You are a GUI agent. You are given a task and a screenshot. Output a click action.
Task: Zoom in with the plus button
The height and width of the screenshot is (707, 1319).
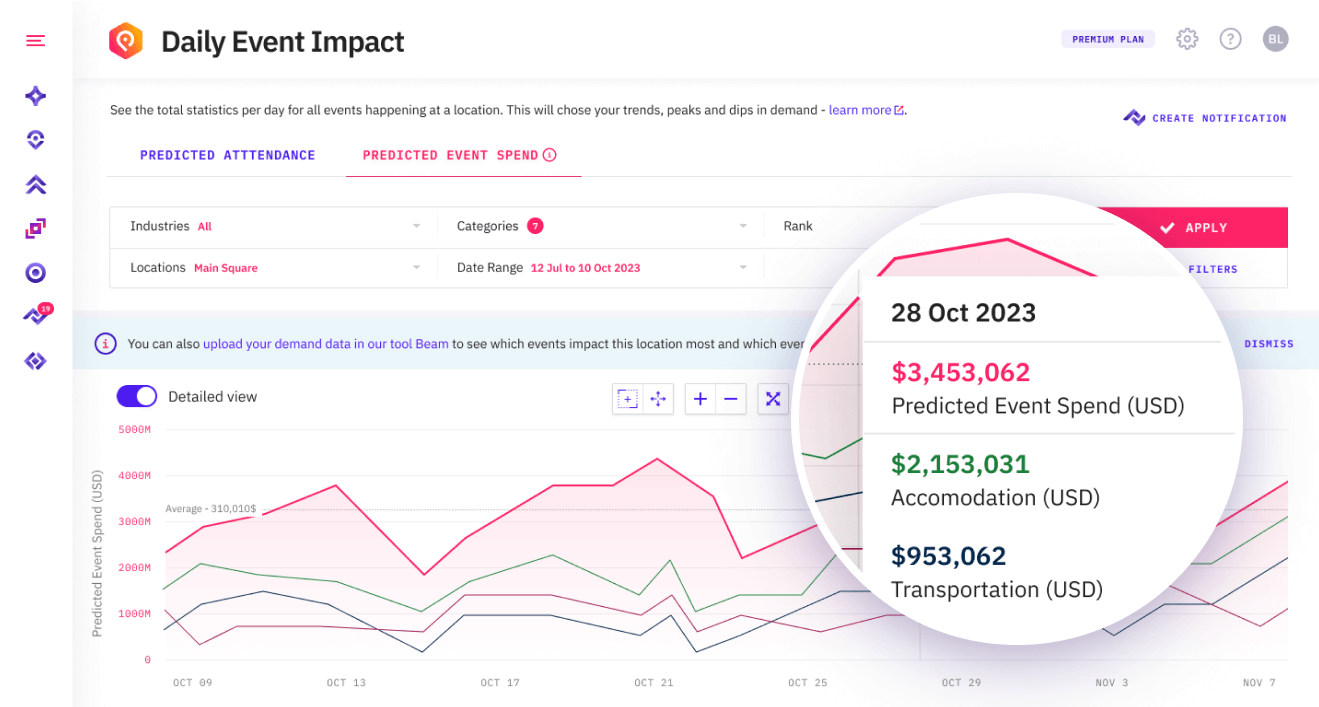[700, 399]
